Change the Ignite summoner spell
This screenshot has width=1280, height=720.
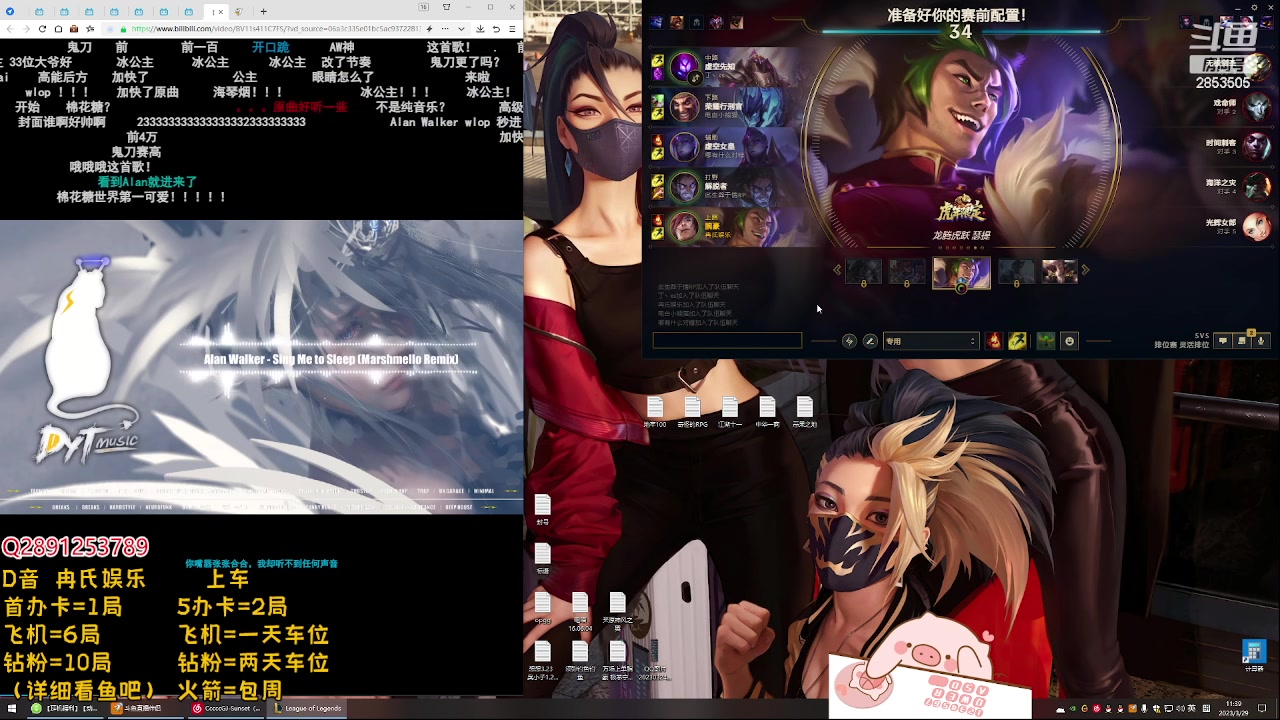(x=994, y=341)
